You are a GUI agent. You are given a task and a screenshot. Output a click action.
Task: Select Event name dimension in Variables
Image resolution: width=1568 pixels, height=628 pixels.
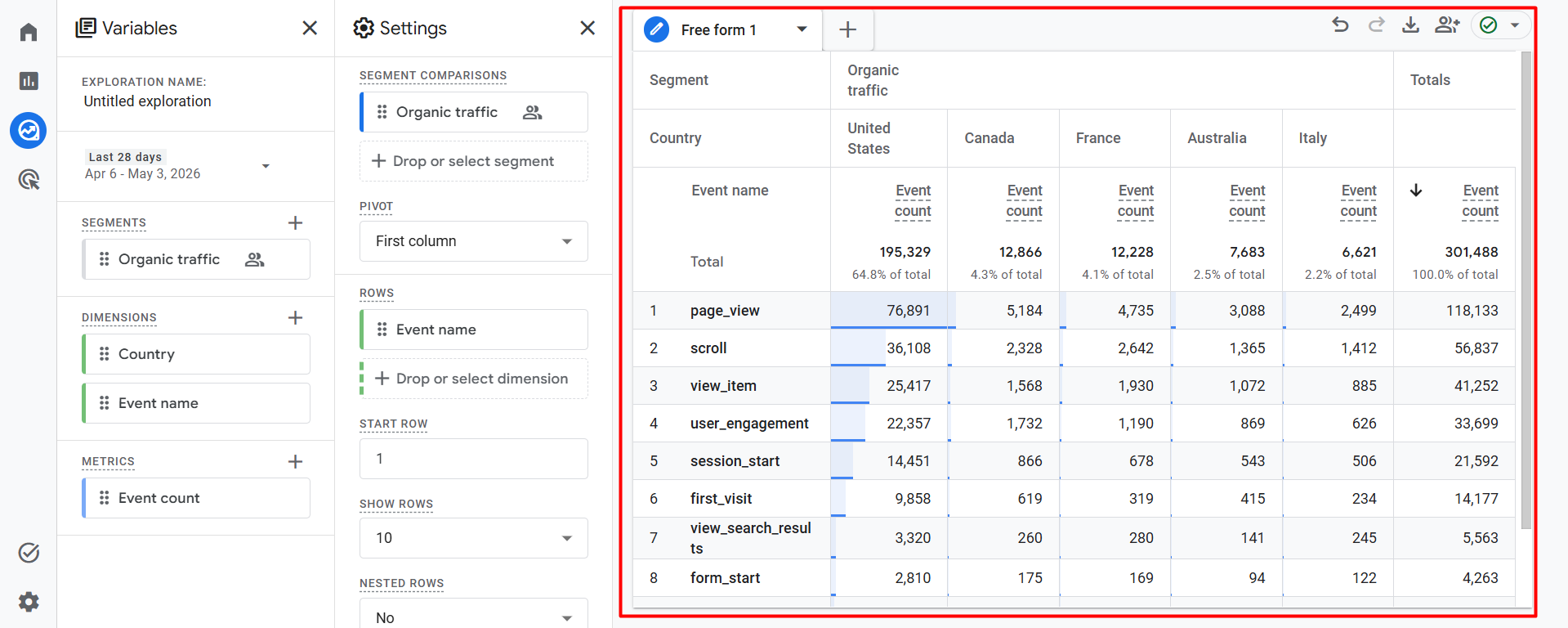coord(196,403)
